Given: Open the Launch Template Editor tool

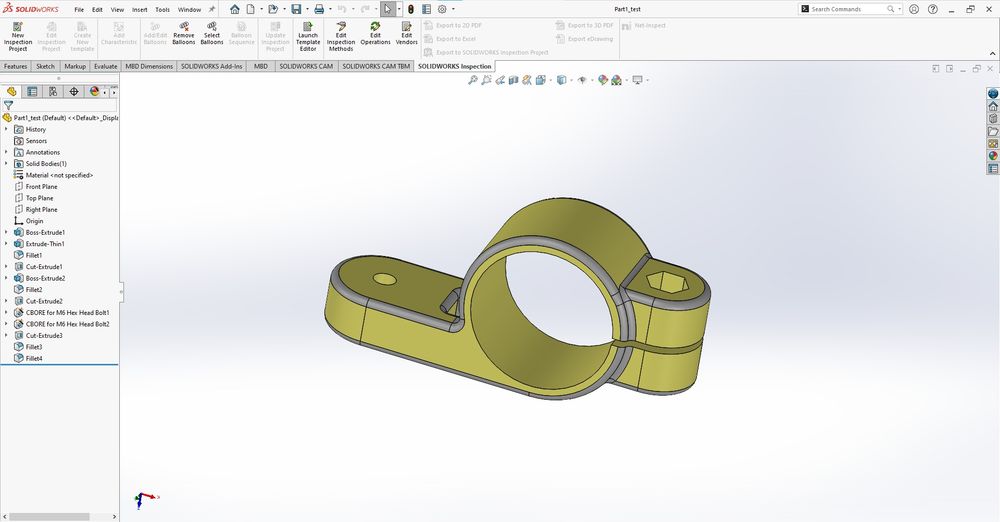Looking at the screenshot, I should tap(307, 27).
